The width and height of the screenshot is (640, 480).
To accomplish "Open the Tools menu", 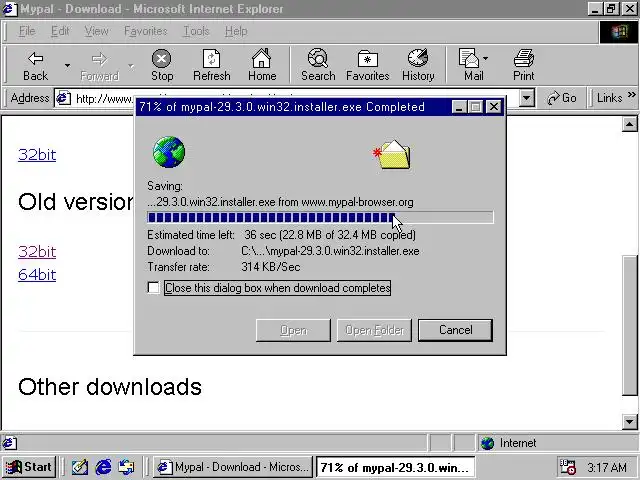I will coord(196,31).
